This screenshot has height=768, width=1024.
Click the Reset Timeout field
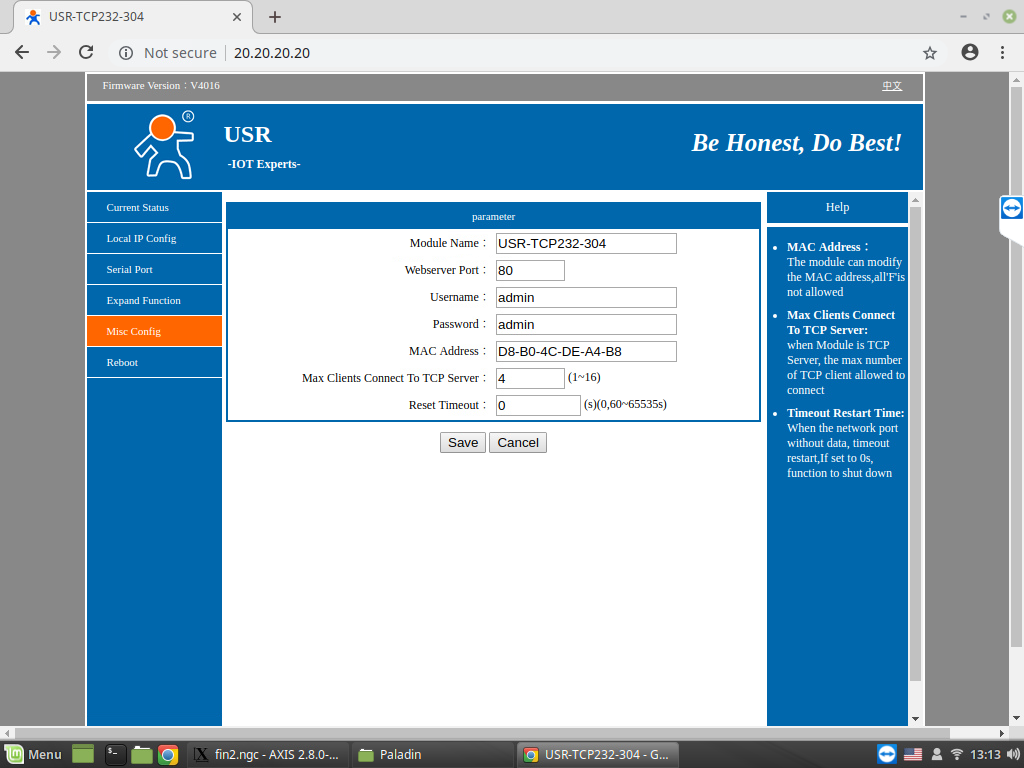[x=538, y=406]
